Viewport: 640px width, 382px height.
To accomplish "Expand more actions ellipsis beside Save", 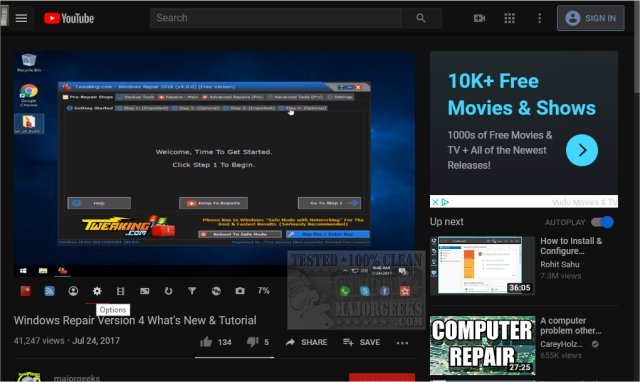I will click(x=402, y=343).
